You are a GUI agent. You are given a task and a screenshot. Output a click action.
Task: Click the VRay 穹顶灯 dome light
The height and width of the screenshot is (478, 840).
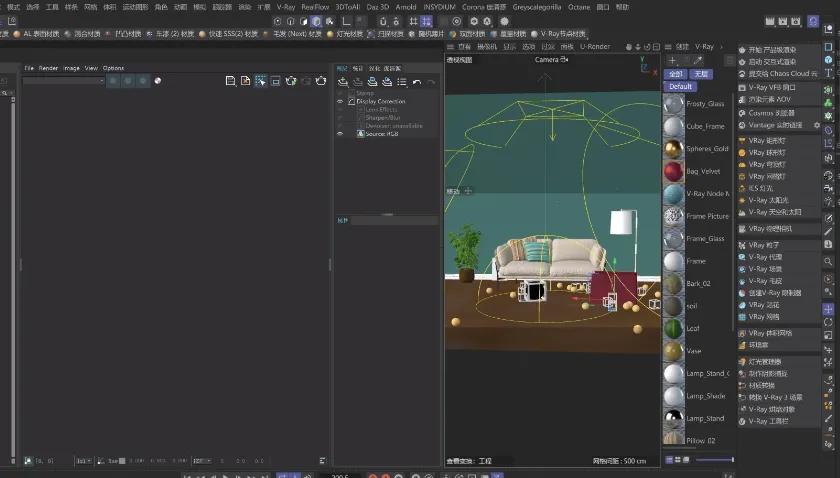click(x=767, y=165)
